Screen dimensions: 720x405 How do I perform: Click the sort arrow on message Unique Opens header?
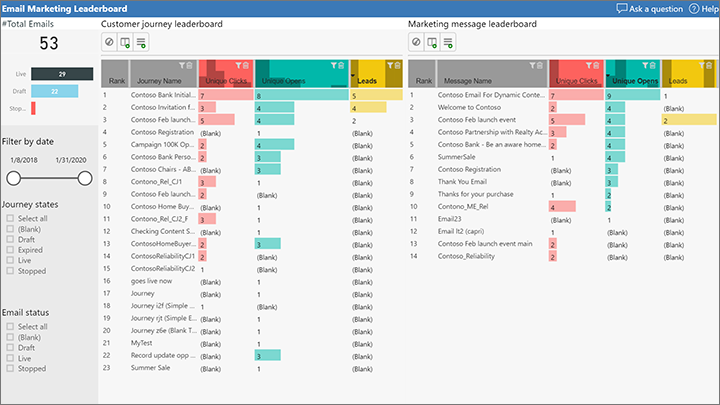click(608, 75)
